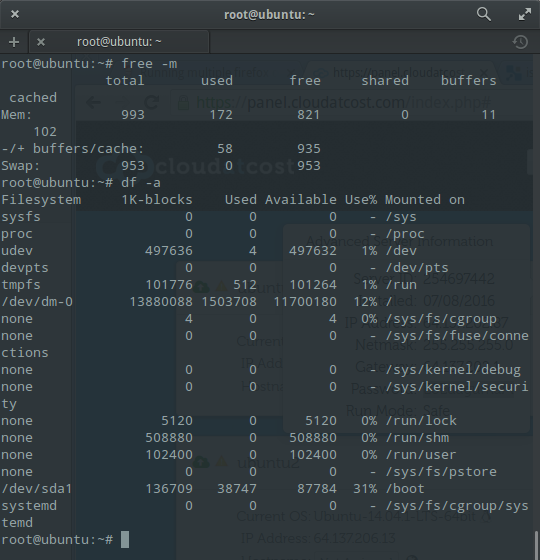The image size is (540, 560).
Task: Click the '/proc' mount point
Action: (405, 234)
